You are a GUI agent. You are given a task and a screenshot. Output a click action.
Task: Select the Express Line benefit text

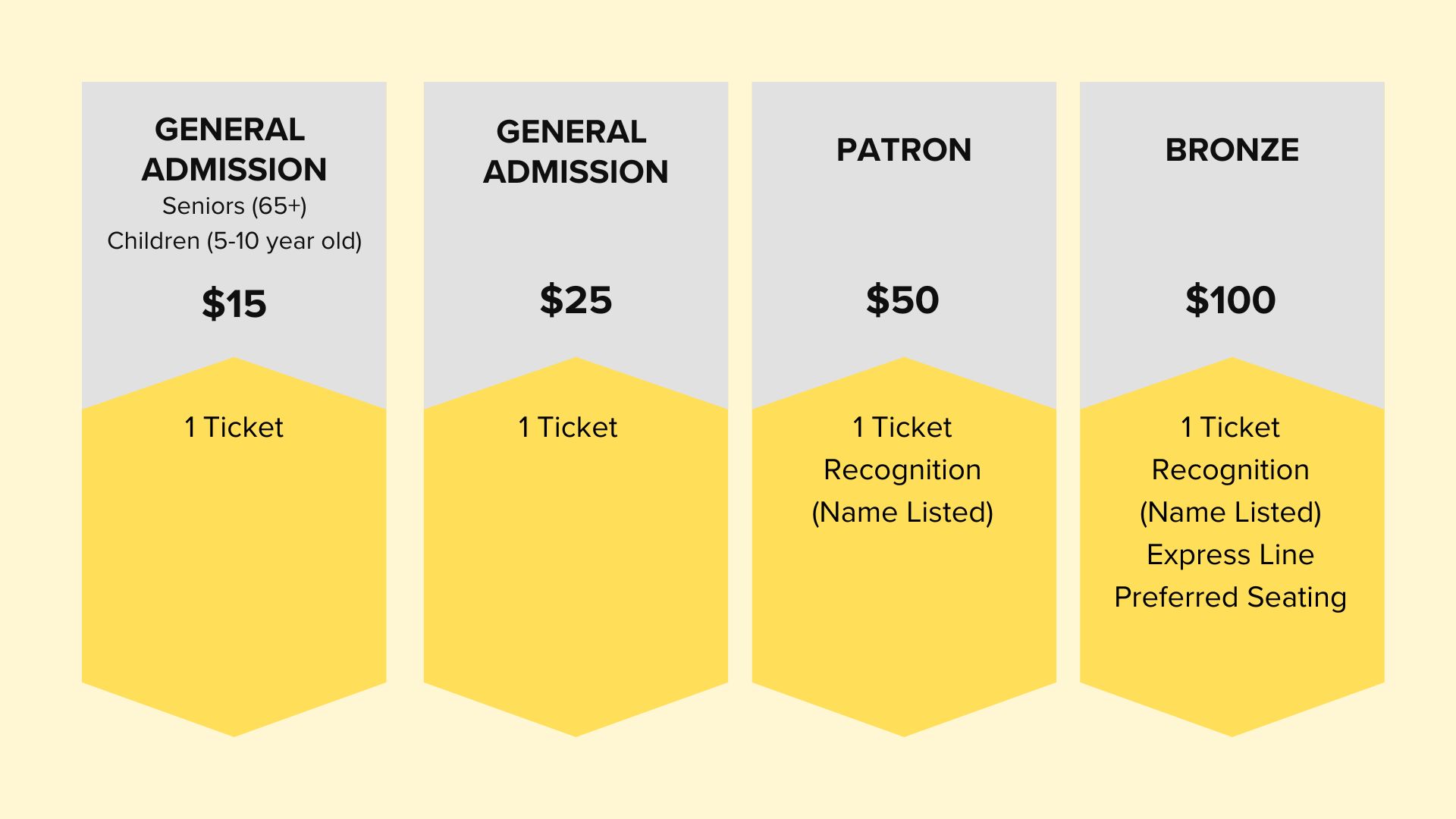(x=1230, y=554)
